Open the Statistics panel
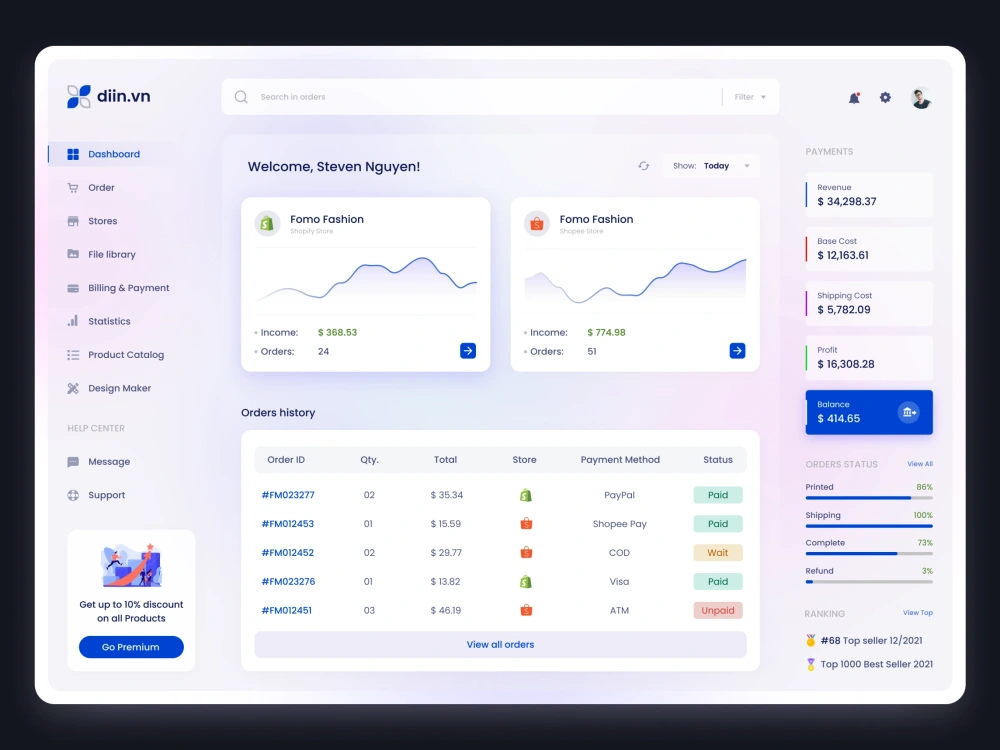This screenshot has height=750, width=1000. 107,321
